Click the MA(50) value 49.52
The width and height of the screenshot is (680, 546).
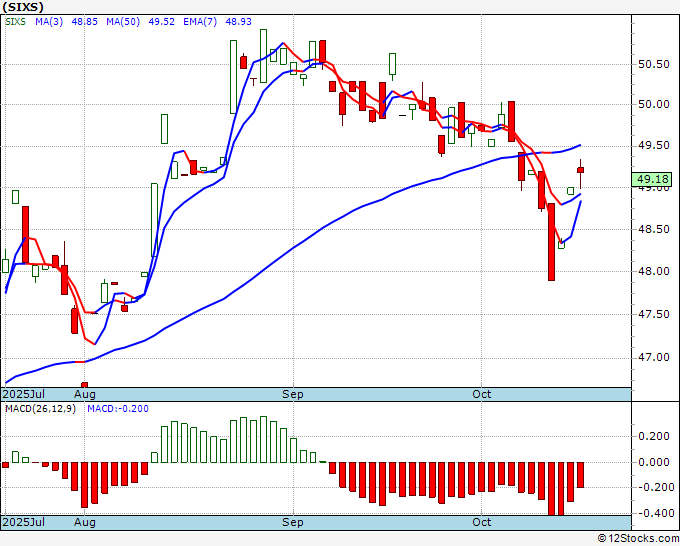pyautogui.click(x=161, y=21)
